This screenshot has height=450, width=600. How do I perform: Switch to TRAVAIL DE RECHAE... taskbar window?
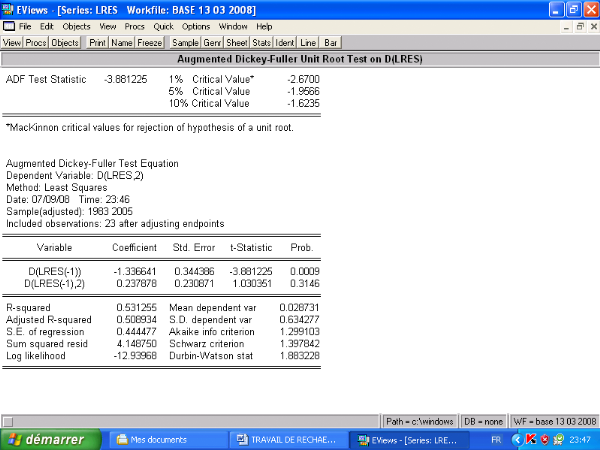[x=288, y=440]
